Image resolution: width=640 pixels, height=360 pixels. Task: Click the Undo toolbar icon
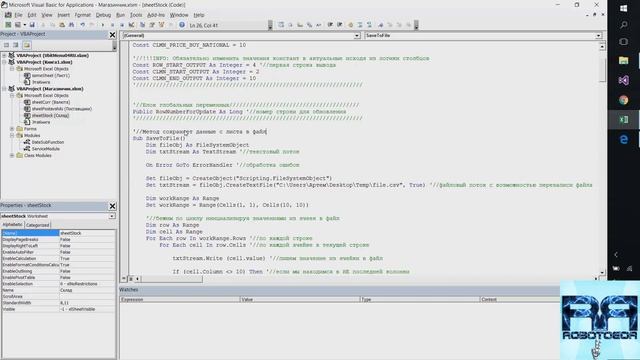82,25
